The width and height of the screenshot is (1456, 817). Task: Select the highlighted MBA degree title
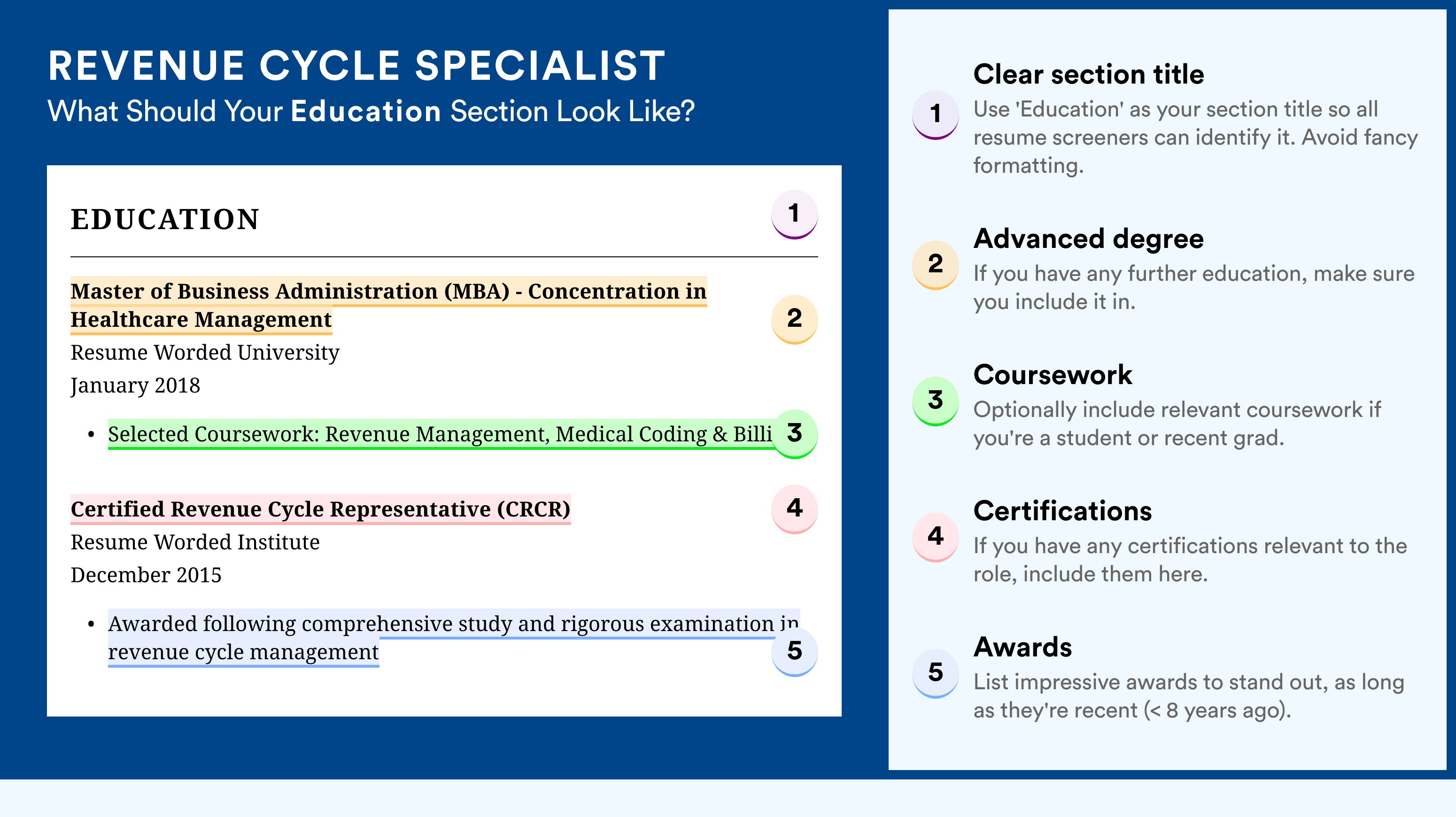(x=388, y=305)
